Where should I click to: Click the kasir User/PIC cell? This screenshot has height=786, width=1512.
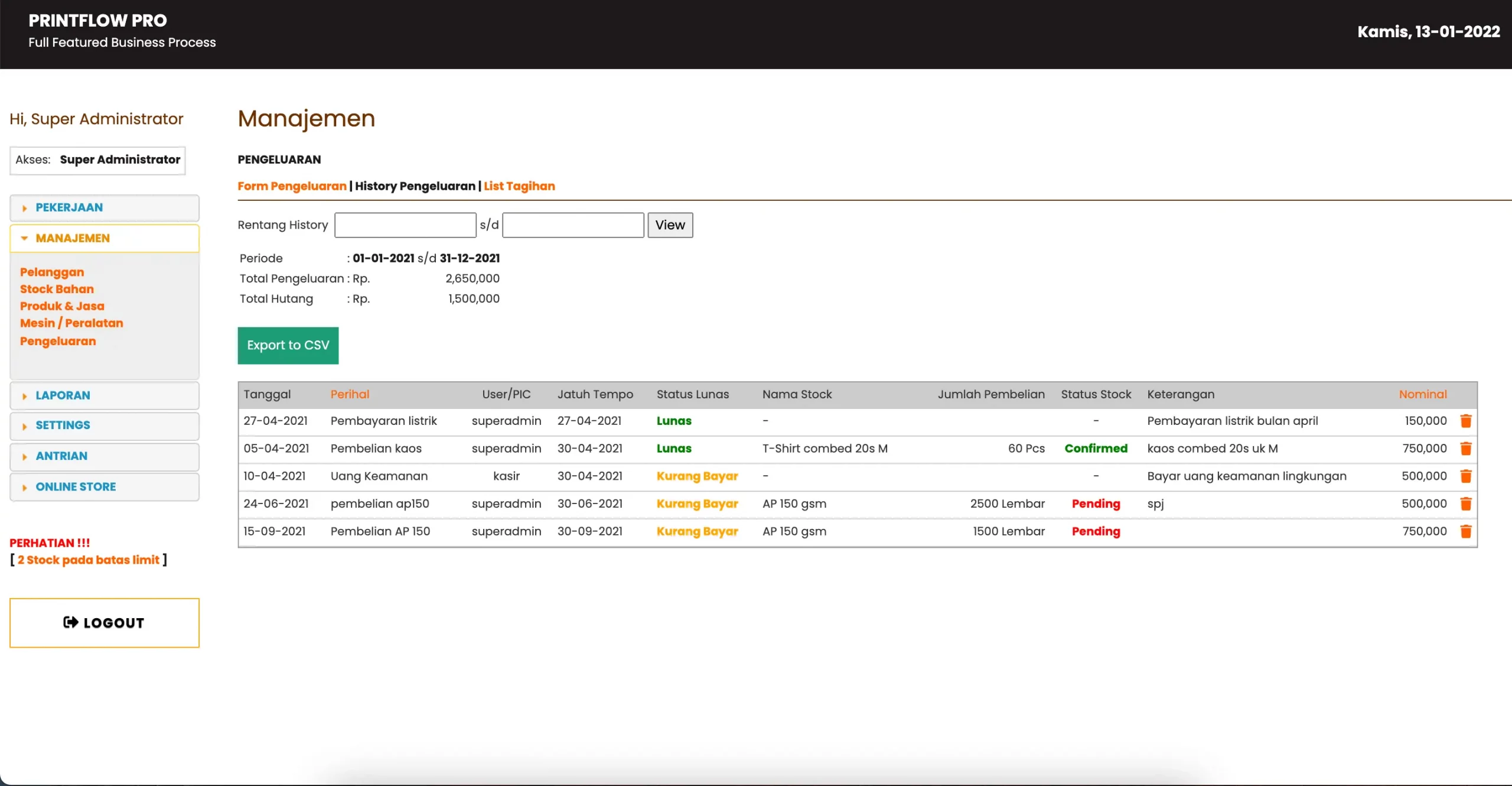[x=506, y=476]
